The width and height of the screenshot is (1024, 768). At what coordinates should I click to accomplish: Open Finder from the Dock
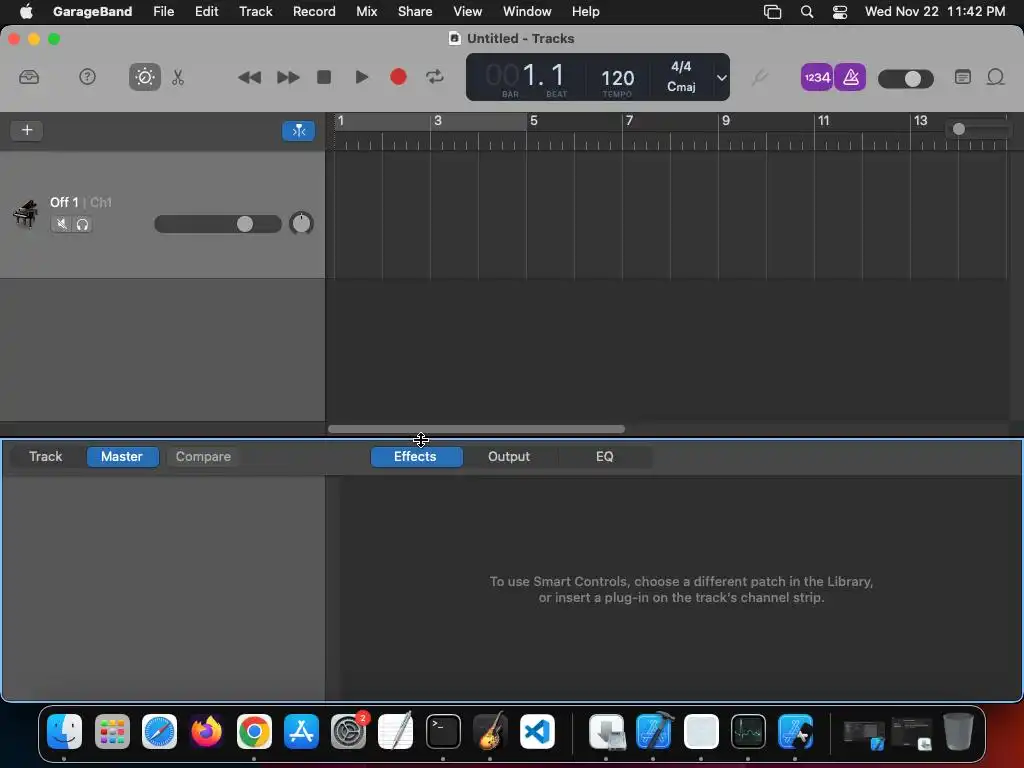[x=65, y=731]
